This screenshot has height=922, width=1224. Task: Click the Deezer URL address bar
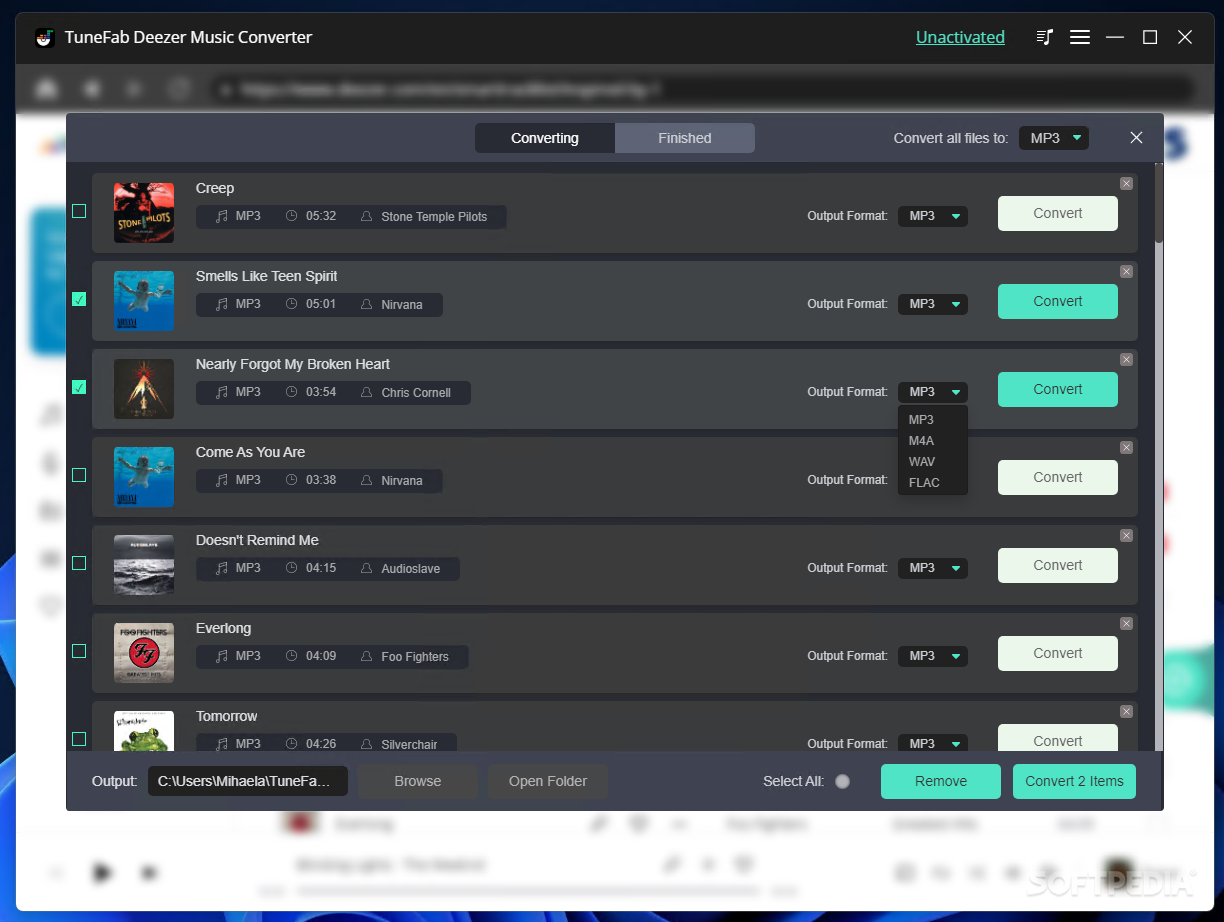pyautogui.click(x=700, y=89)
